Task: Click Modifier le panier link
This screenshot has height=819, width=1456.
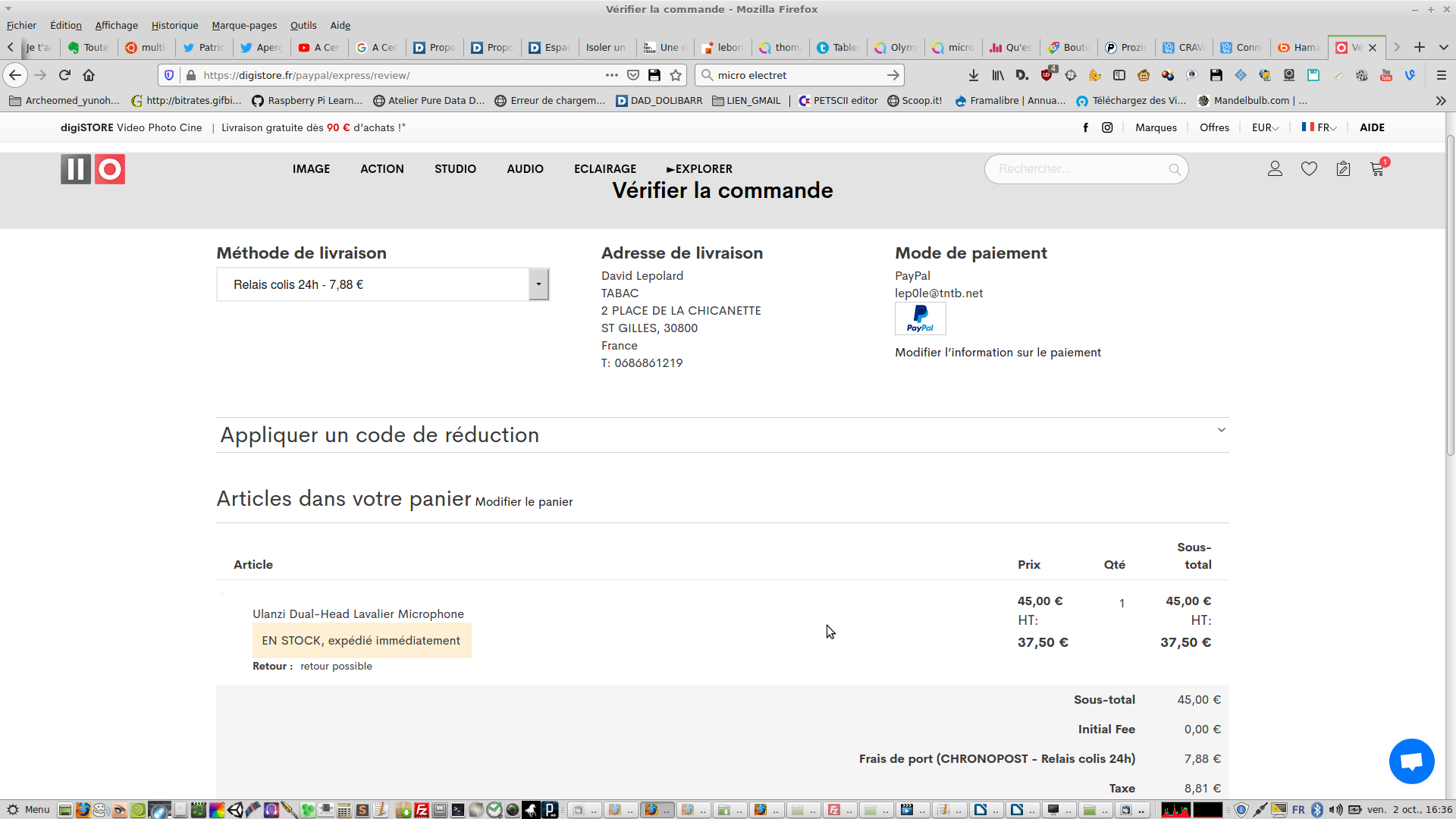Action: click(x=523, y=502)
